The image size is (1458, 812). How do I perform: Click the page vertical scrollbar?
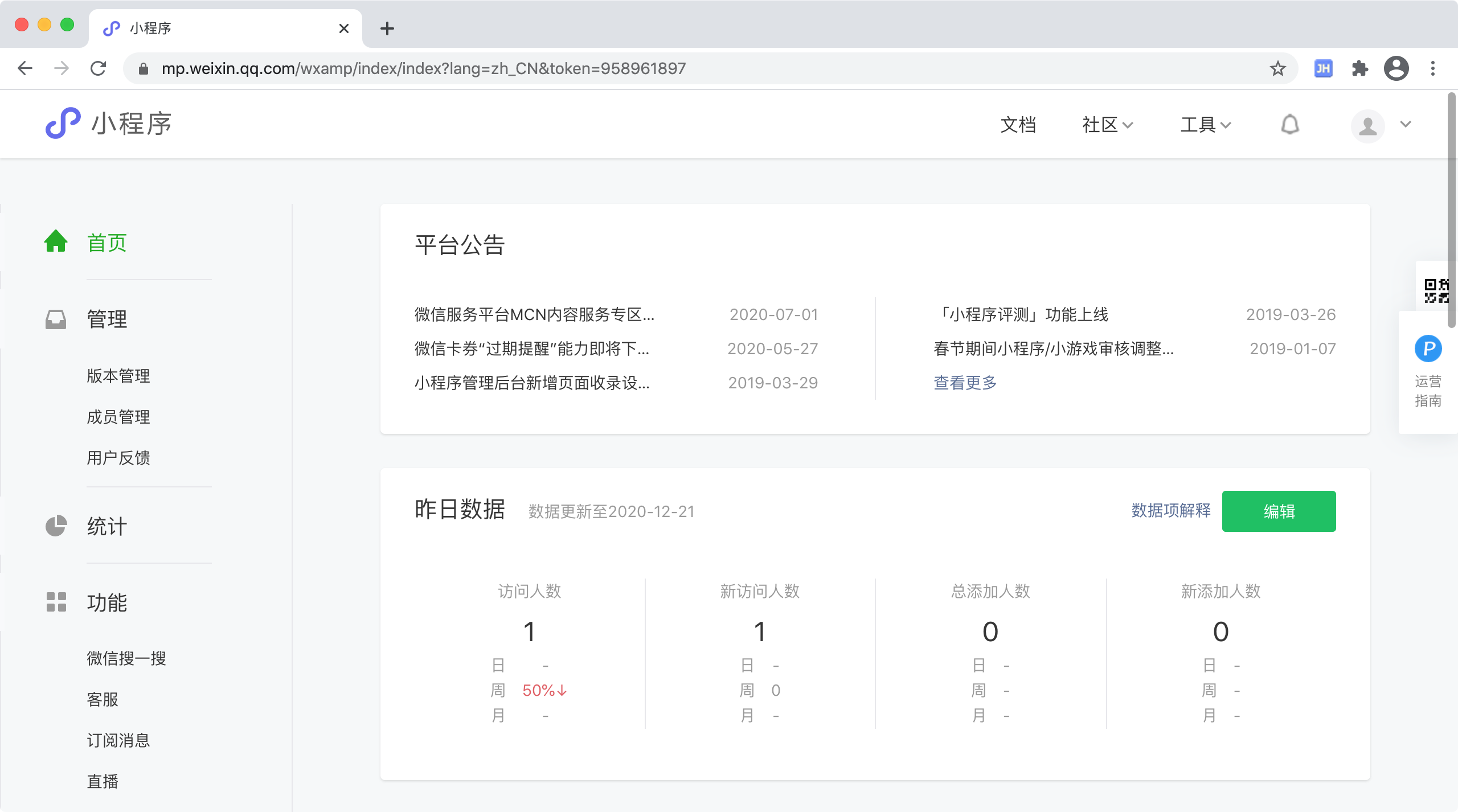pyautogui.click(x=1452, y=211)
